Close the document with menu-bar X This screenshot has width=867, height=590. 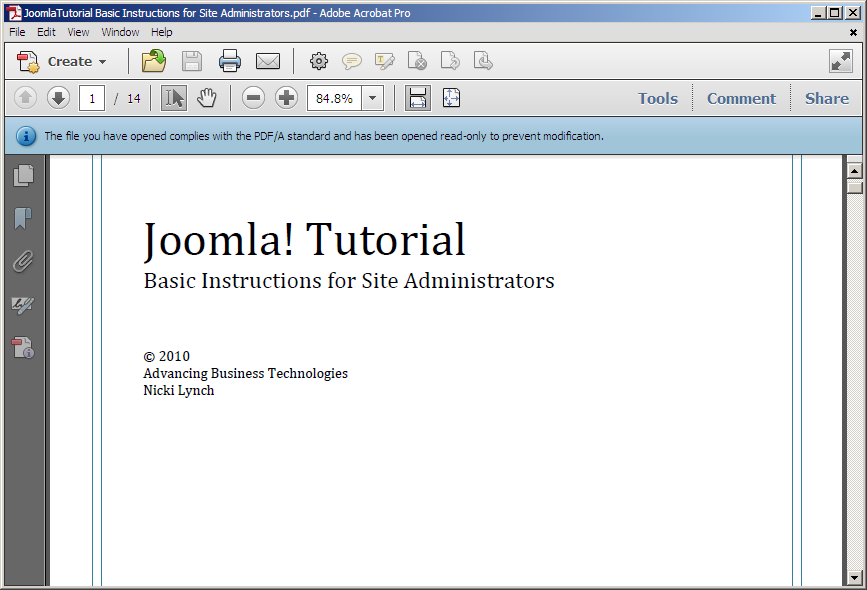[x=853, y=33]
